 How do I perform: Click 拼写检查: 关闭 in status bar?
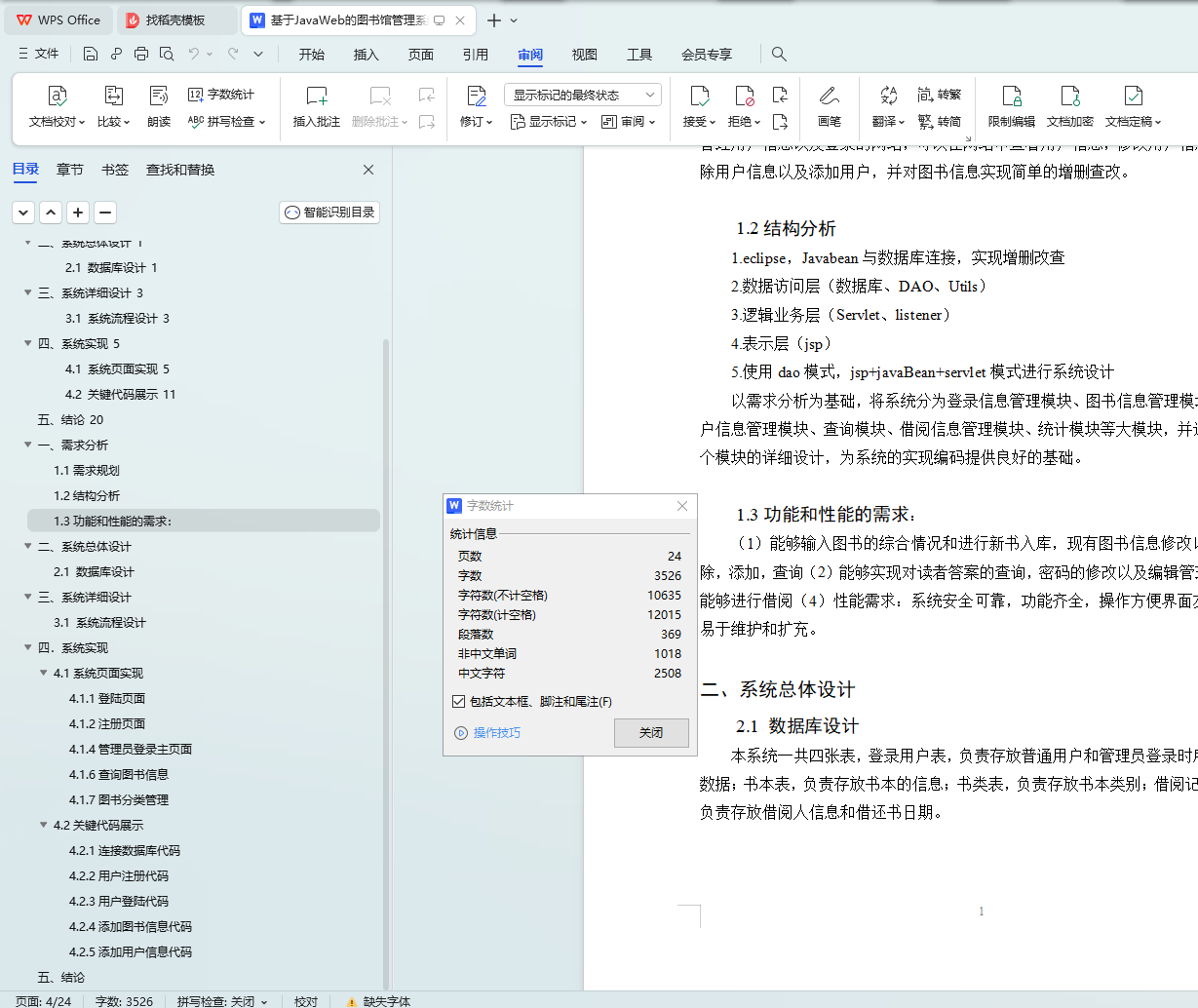click(221, 1001)
